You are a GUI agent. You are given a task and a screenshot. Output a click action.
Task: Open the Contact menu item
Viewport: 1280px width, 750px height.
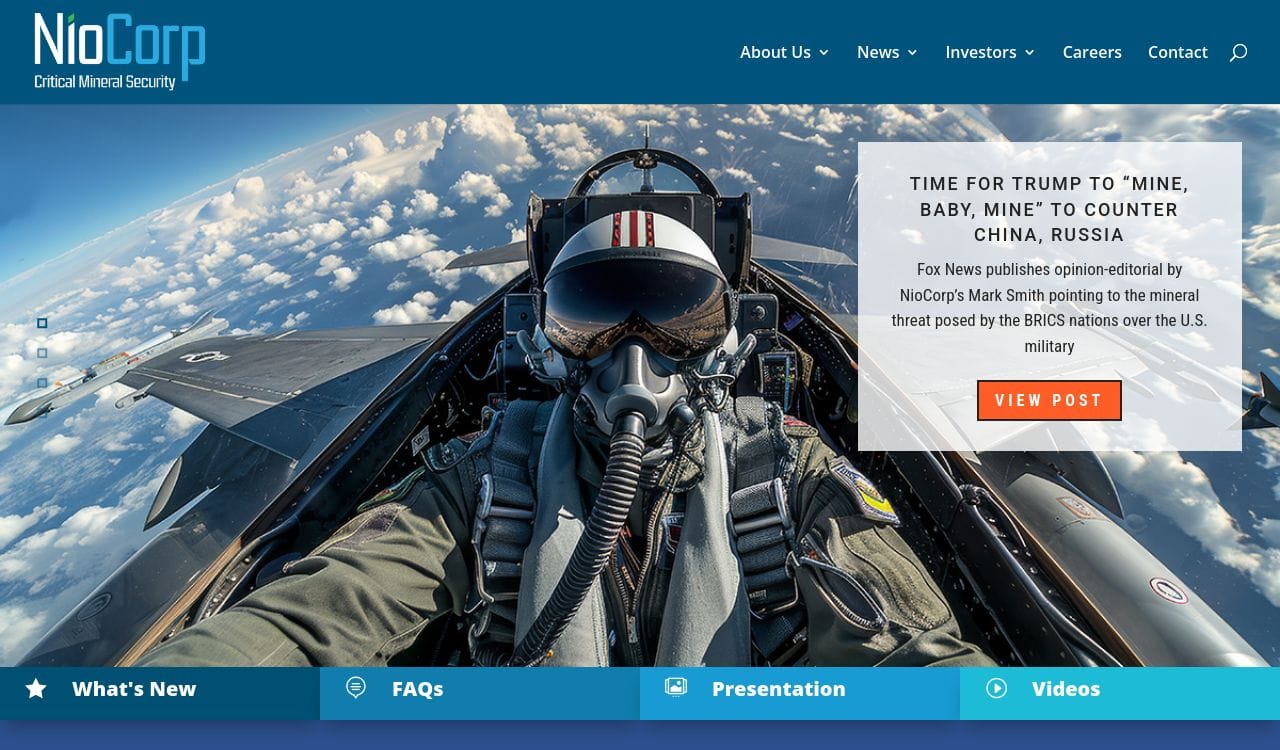coord(1177,52)
